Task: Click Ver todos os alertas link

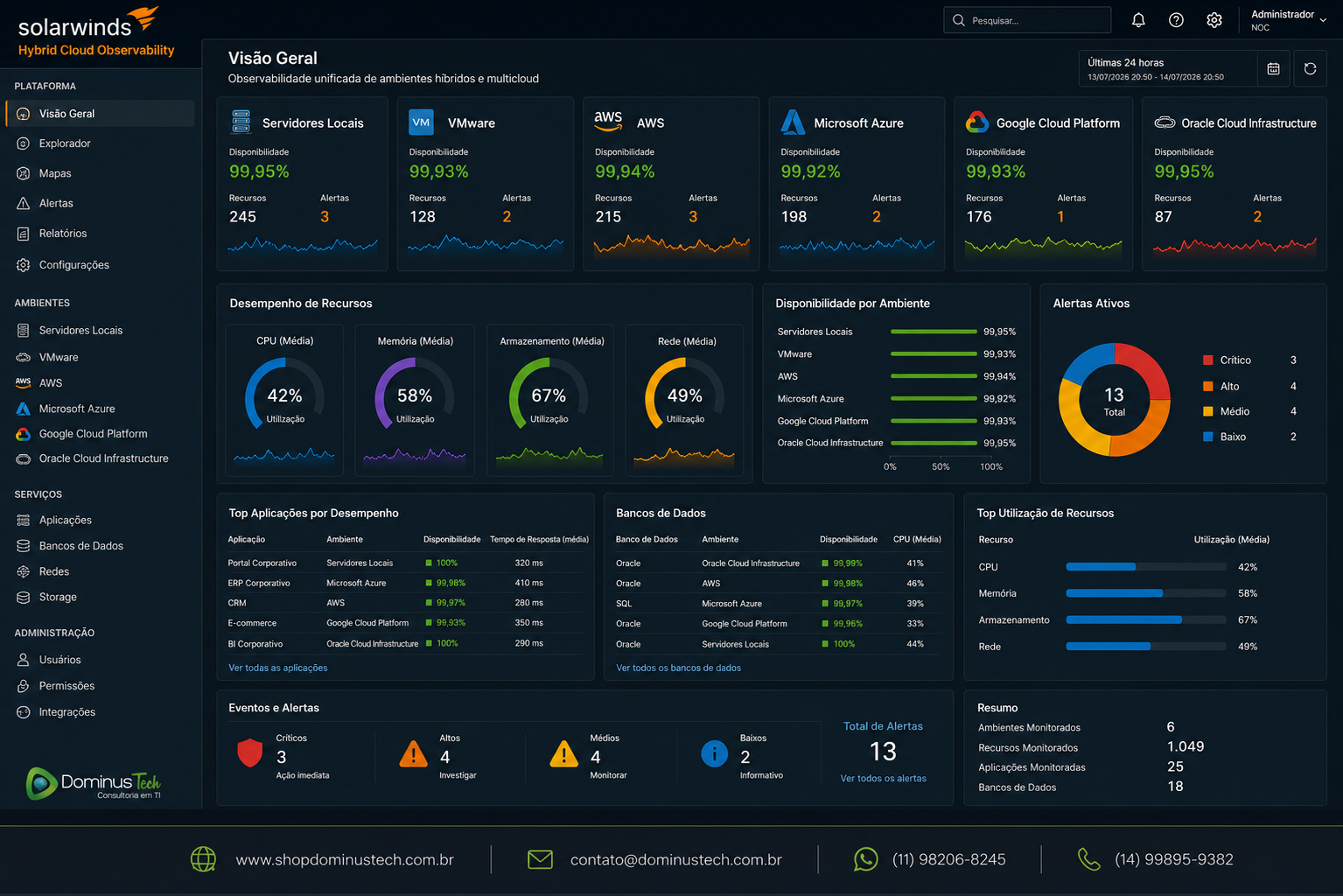Action: tap(884, 778)
